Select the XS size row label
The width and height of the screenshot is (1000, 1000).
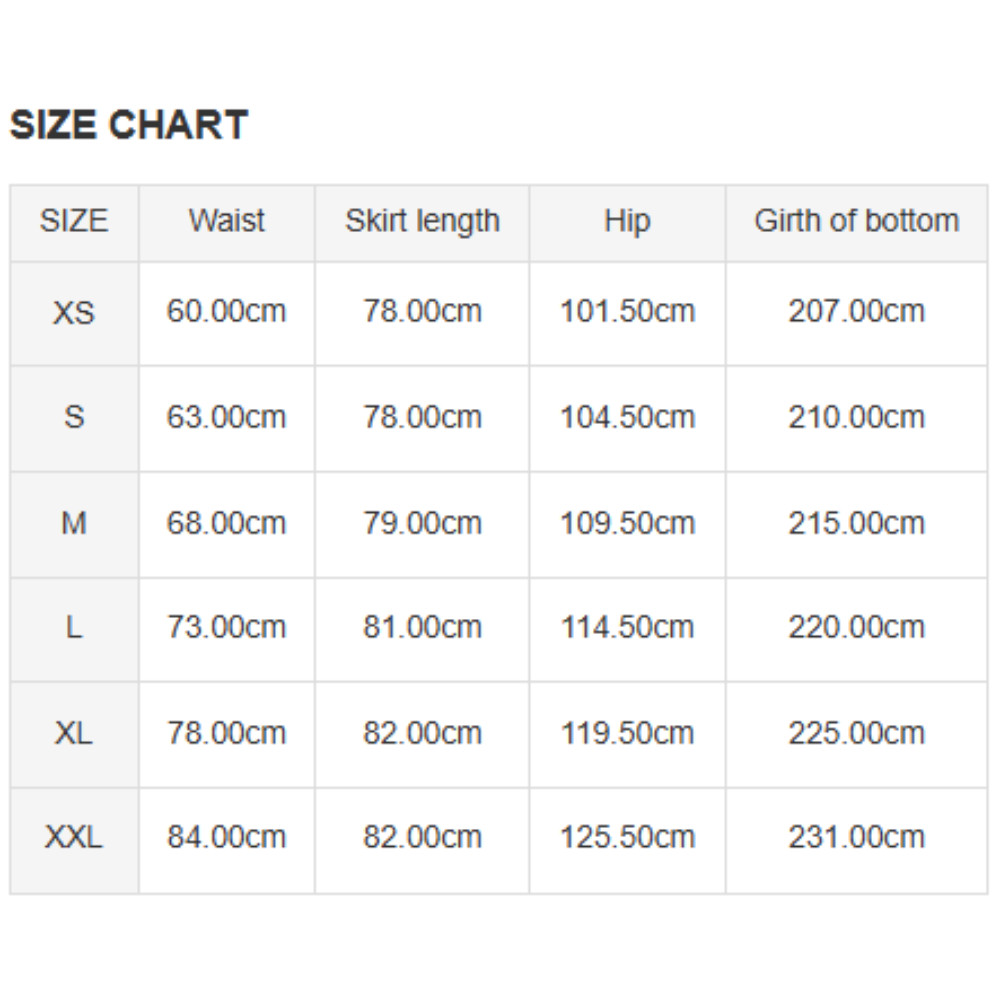coord(74,313)
